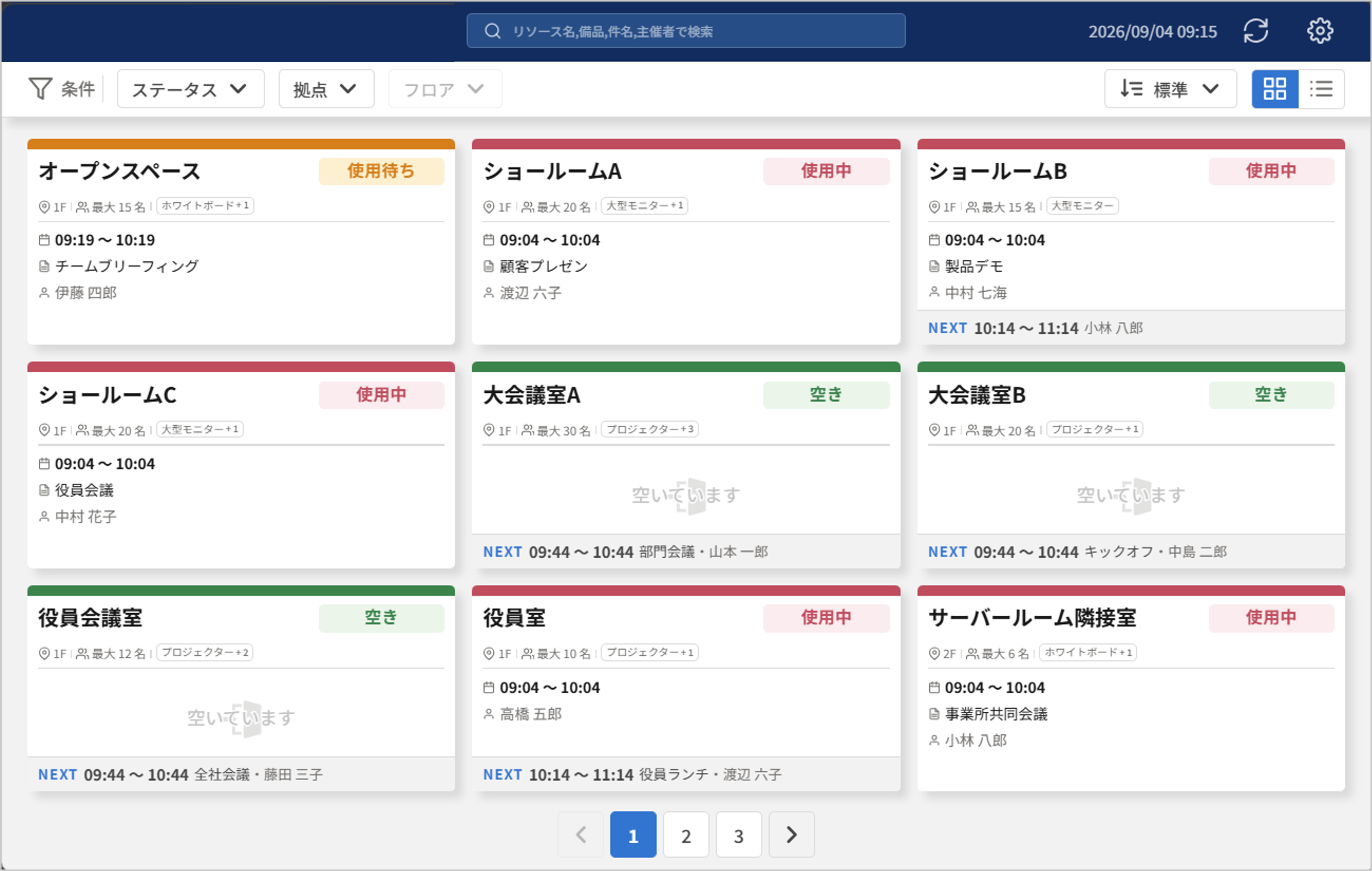Go to page 3

[739, 835]
